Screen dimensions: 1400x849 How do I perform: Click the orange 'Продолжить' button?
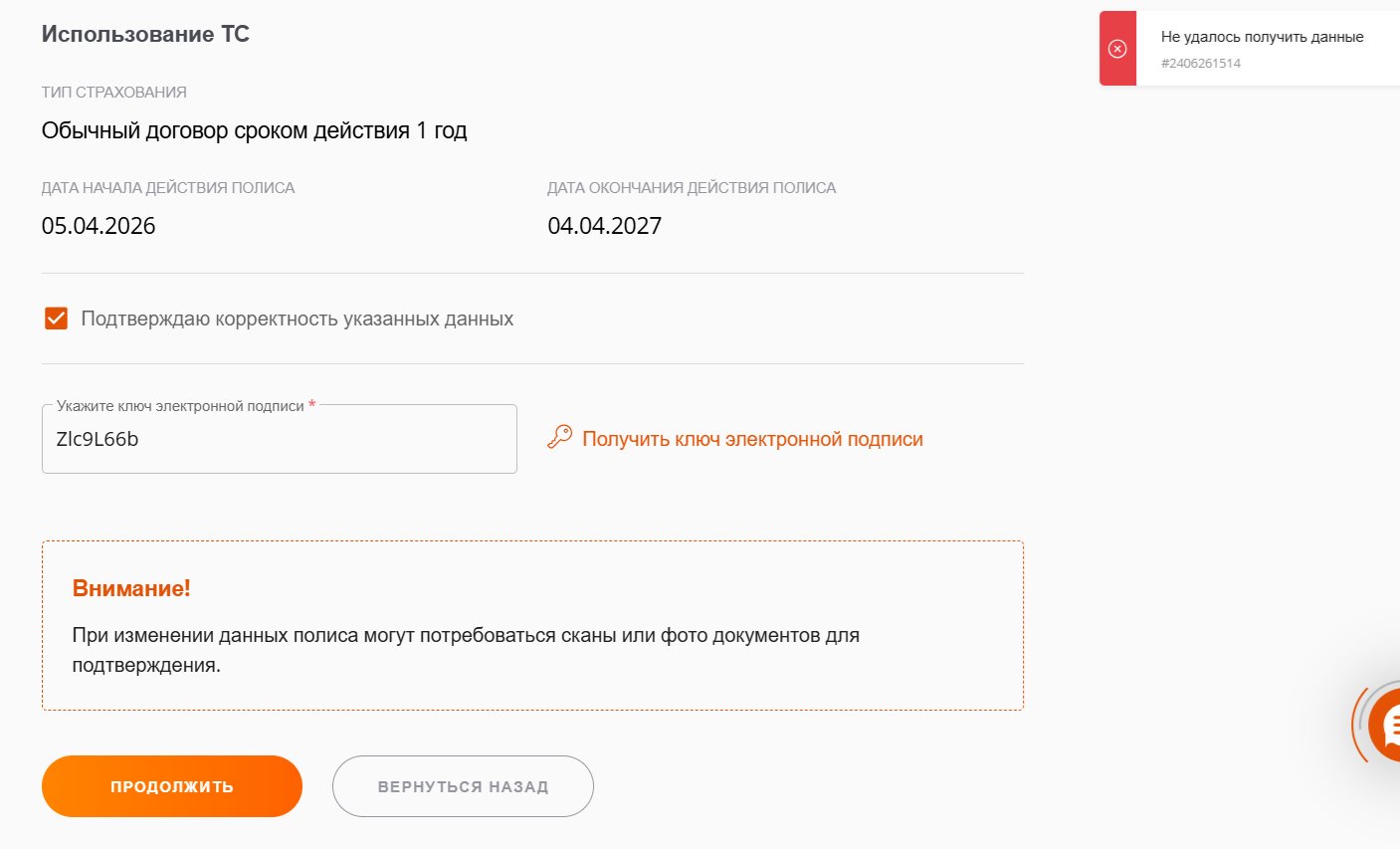pyautogui.click(x=172, y=786)
